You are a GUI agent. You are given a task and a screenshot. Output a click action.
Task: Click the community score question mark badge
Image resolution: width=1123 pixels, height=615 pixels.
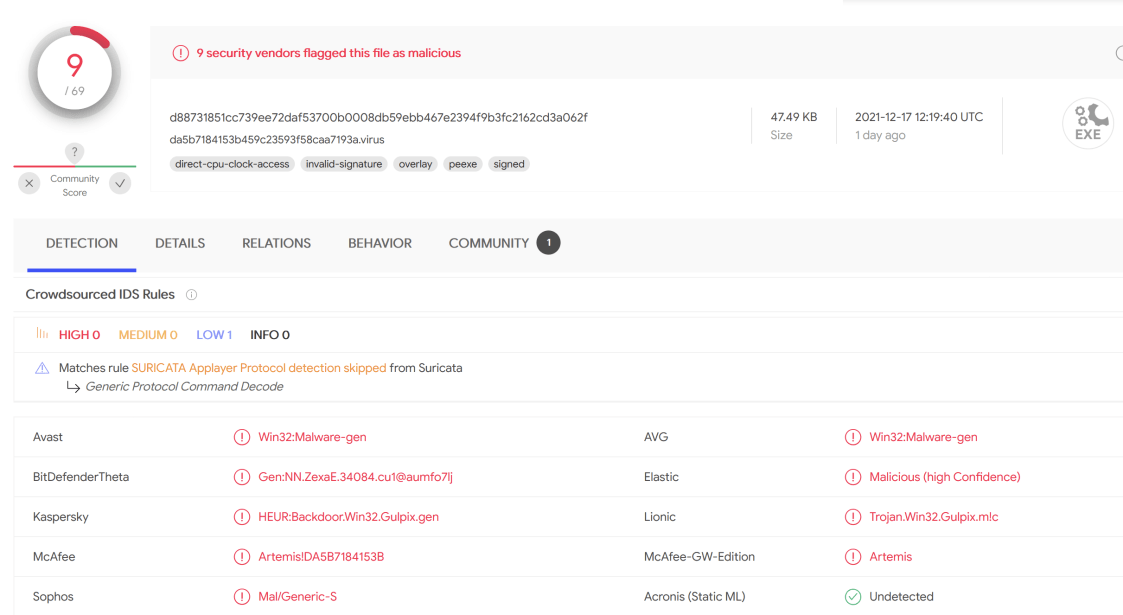74,152
